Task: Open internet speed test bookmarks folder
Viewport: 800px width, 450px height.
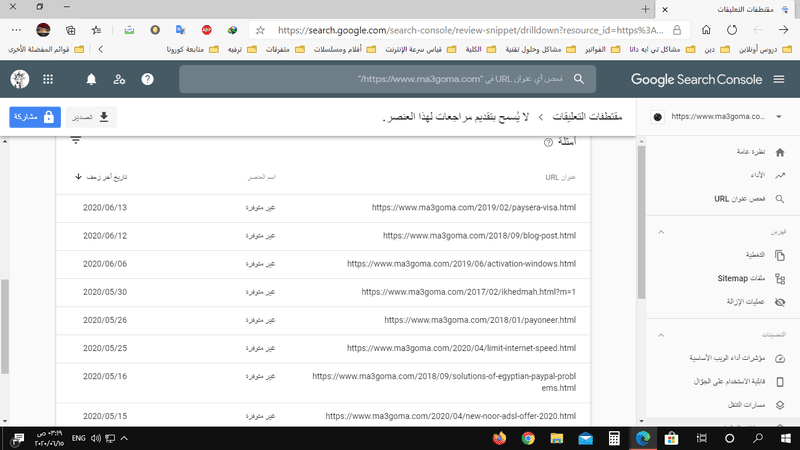Action: click(x=420, y=49)
